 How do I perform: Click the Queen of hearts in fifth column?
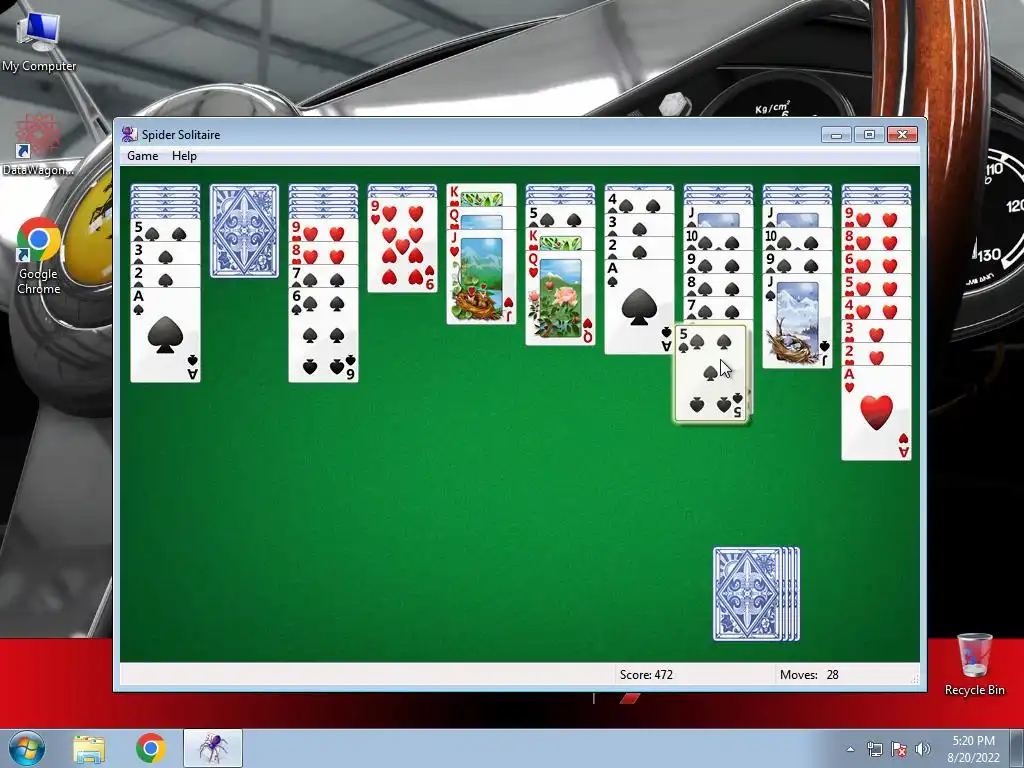coord(481,218)
